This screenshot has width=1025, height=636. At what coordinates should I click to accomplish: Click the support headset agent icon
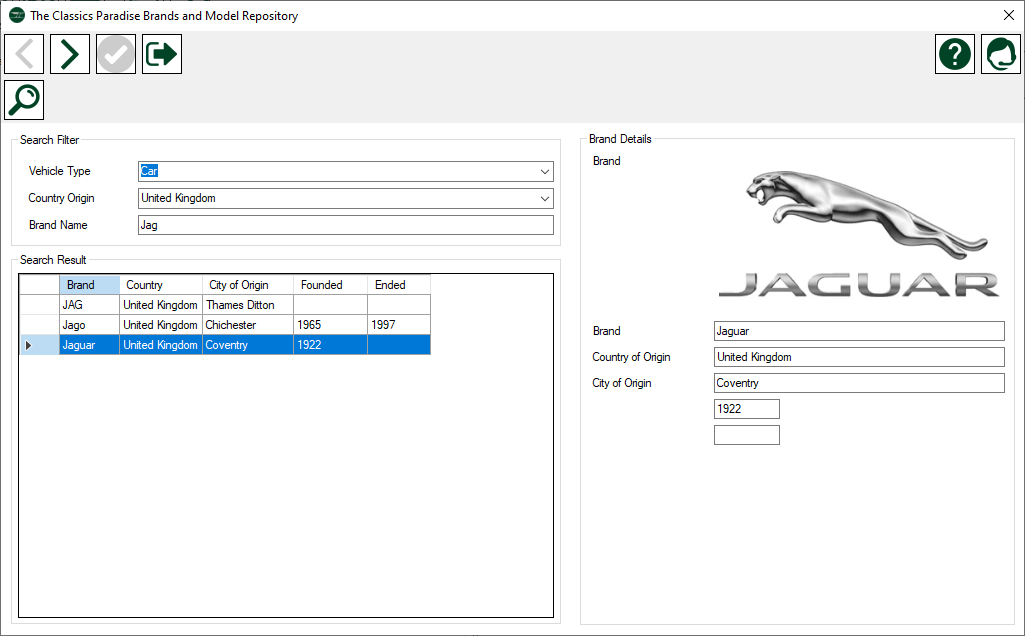click(1001, 54)
